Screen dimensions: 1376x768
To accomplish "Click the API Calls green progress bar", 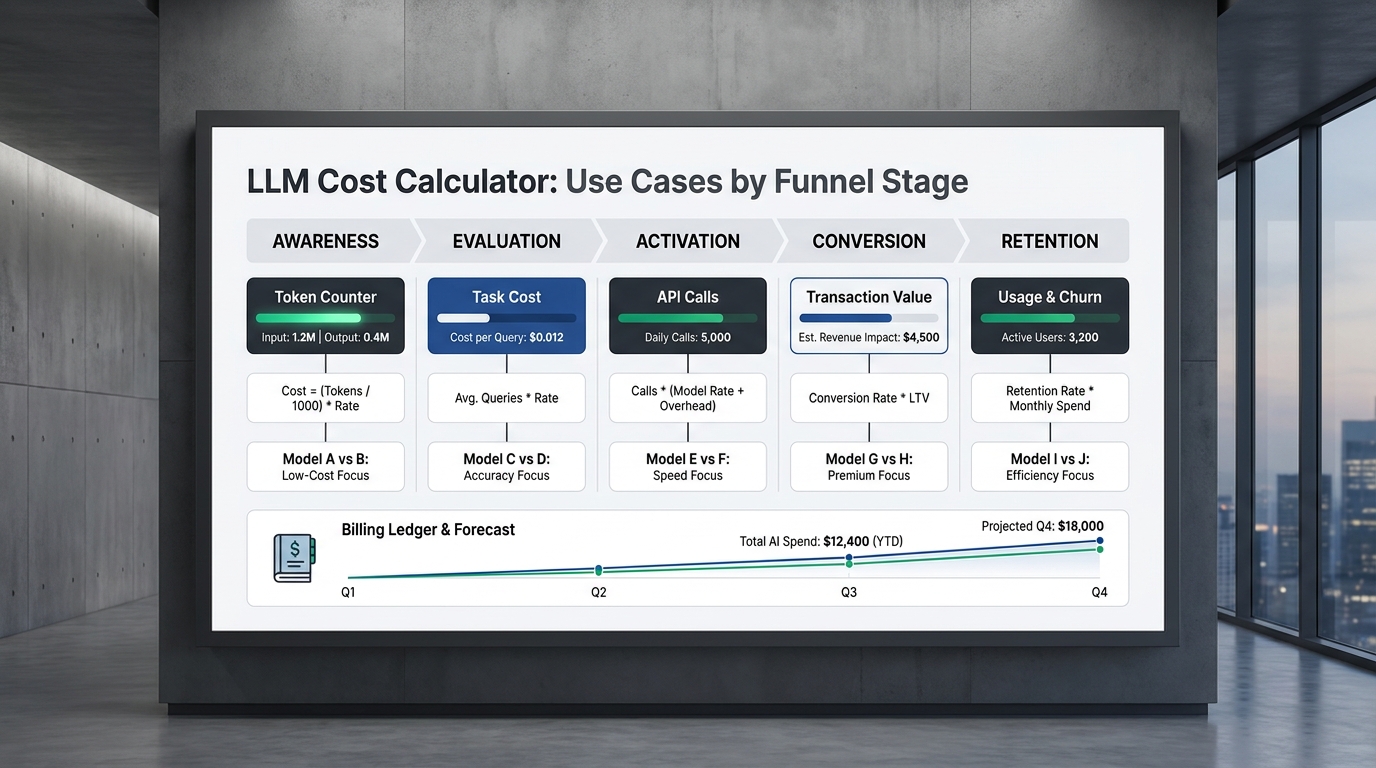I will coord(688,318).
